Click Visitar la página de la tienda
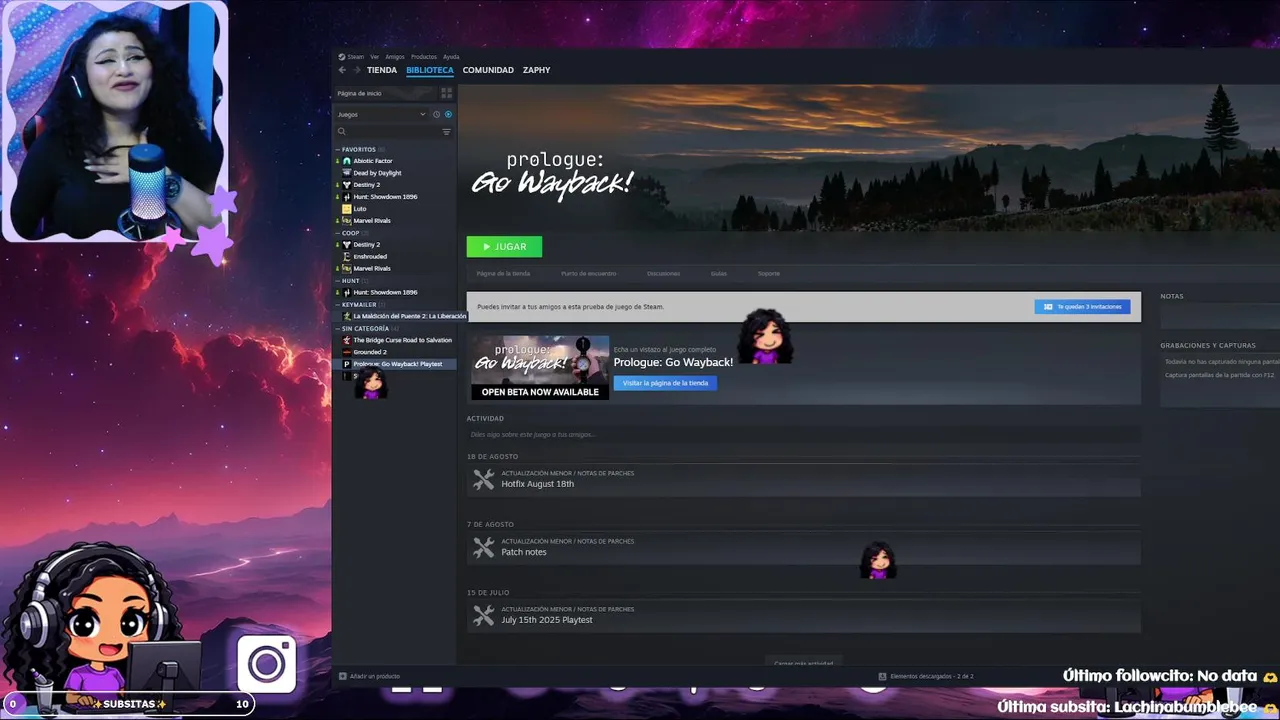The image size is (1280, 720). click(x=665, y=383)
